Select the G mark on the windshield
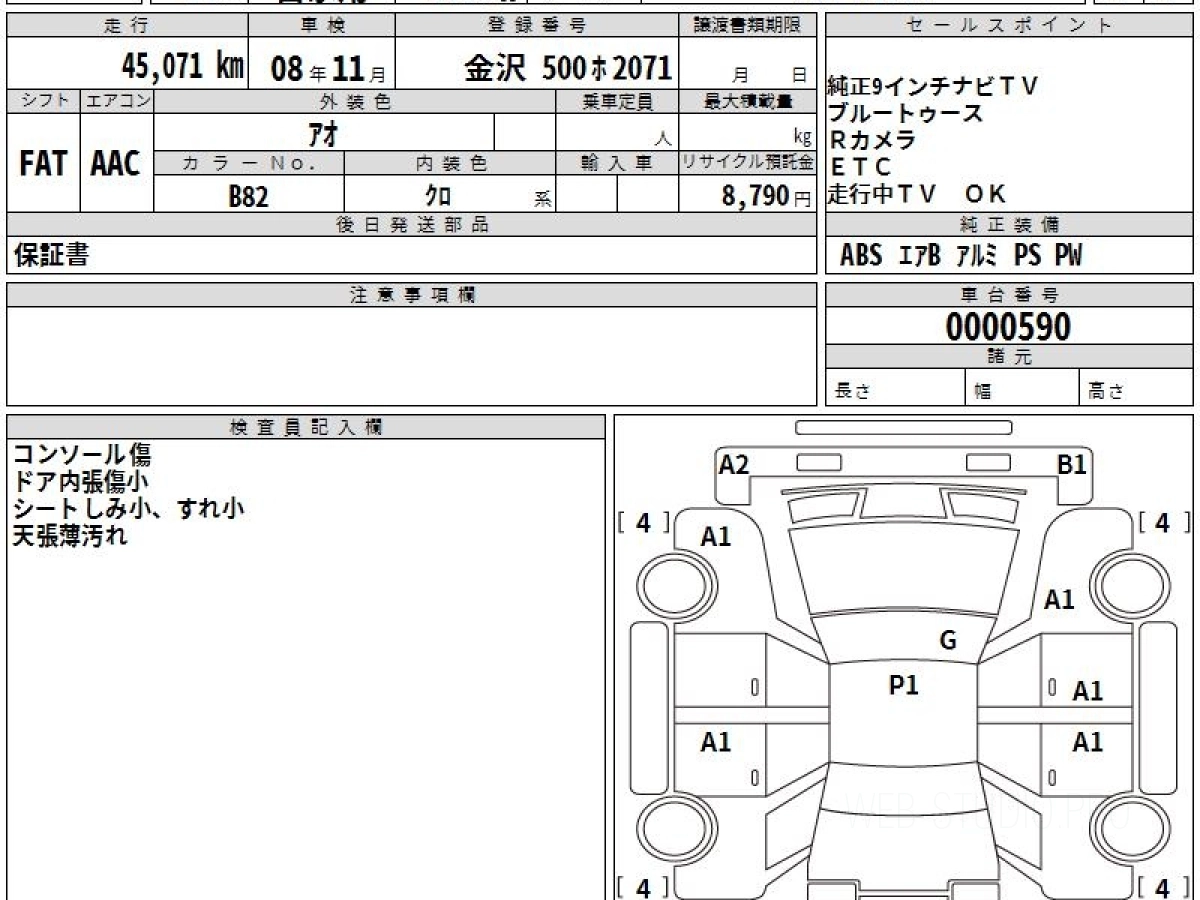Screen dimensions: 1200x900 point(947,641)
